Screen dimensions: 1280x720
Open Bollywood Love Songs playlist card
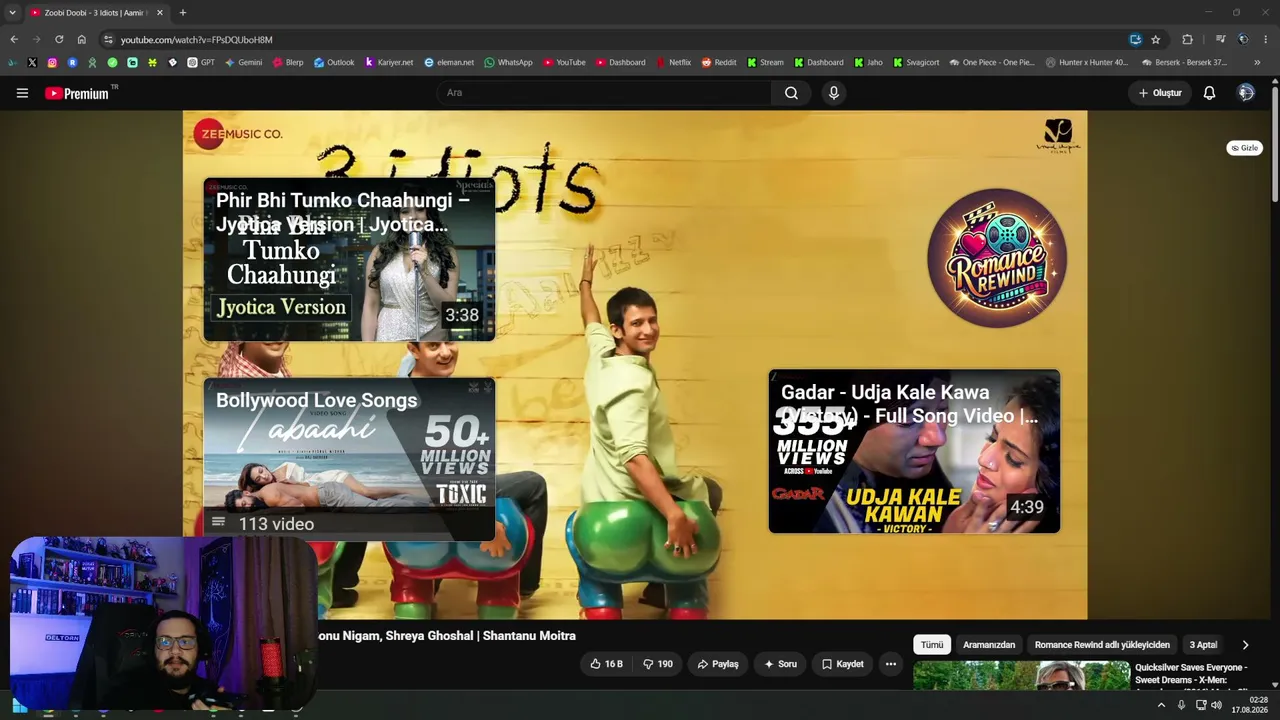(x=349, y=460)
